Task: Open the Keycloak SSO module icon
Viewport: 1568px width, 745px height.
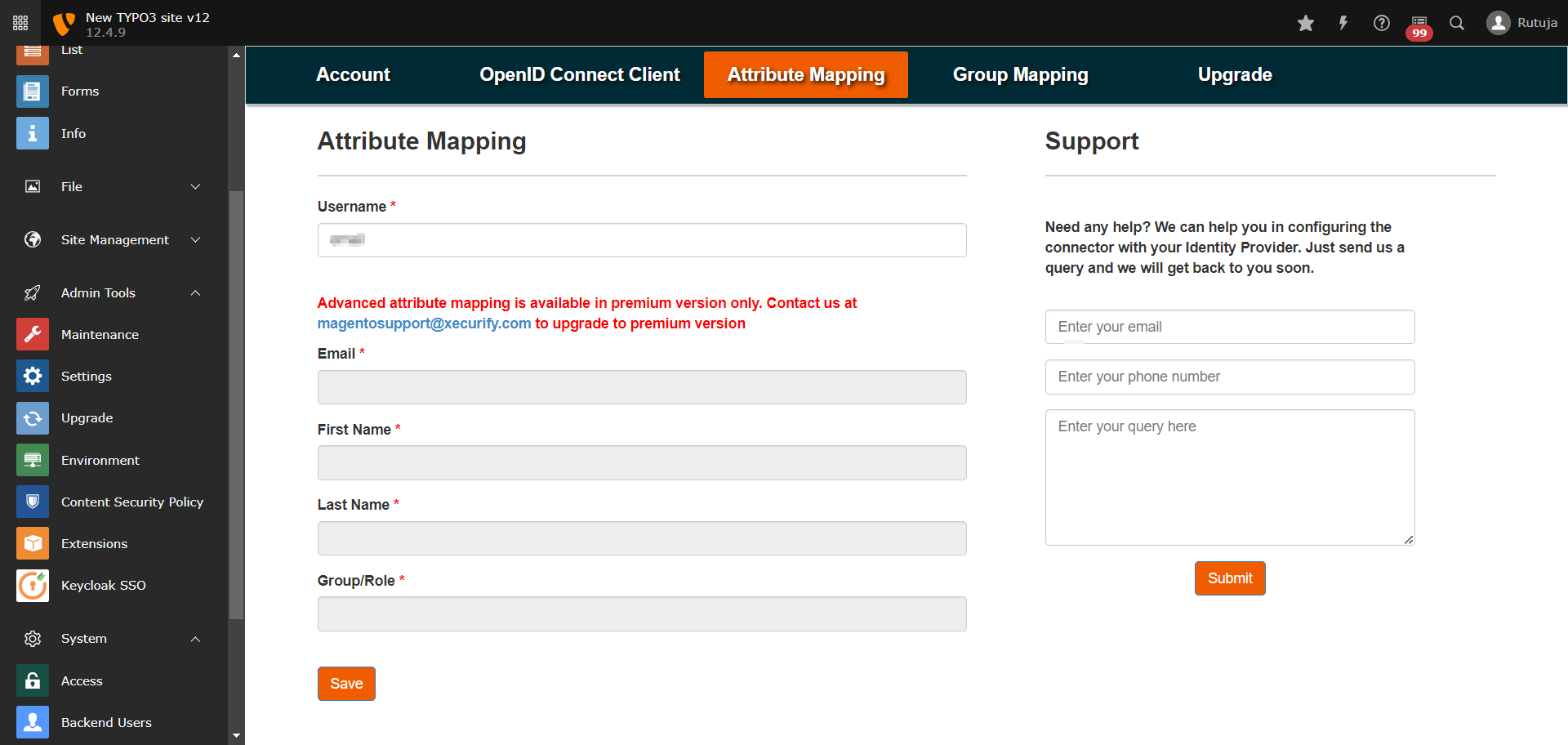Action: pos(33,586)
